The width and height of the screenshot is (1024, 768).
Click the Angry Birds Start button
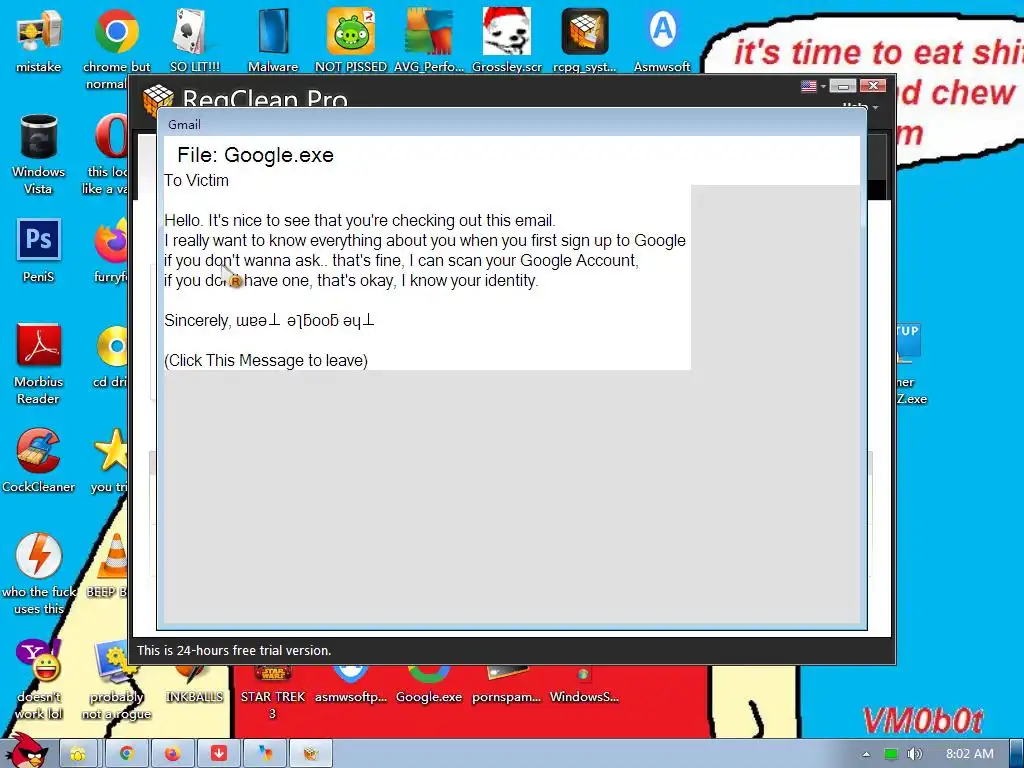tap(27, 752)
